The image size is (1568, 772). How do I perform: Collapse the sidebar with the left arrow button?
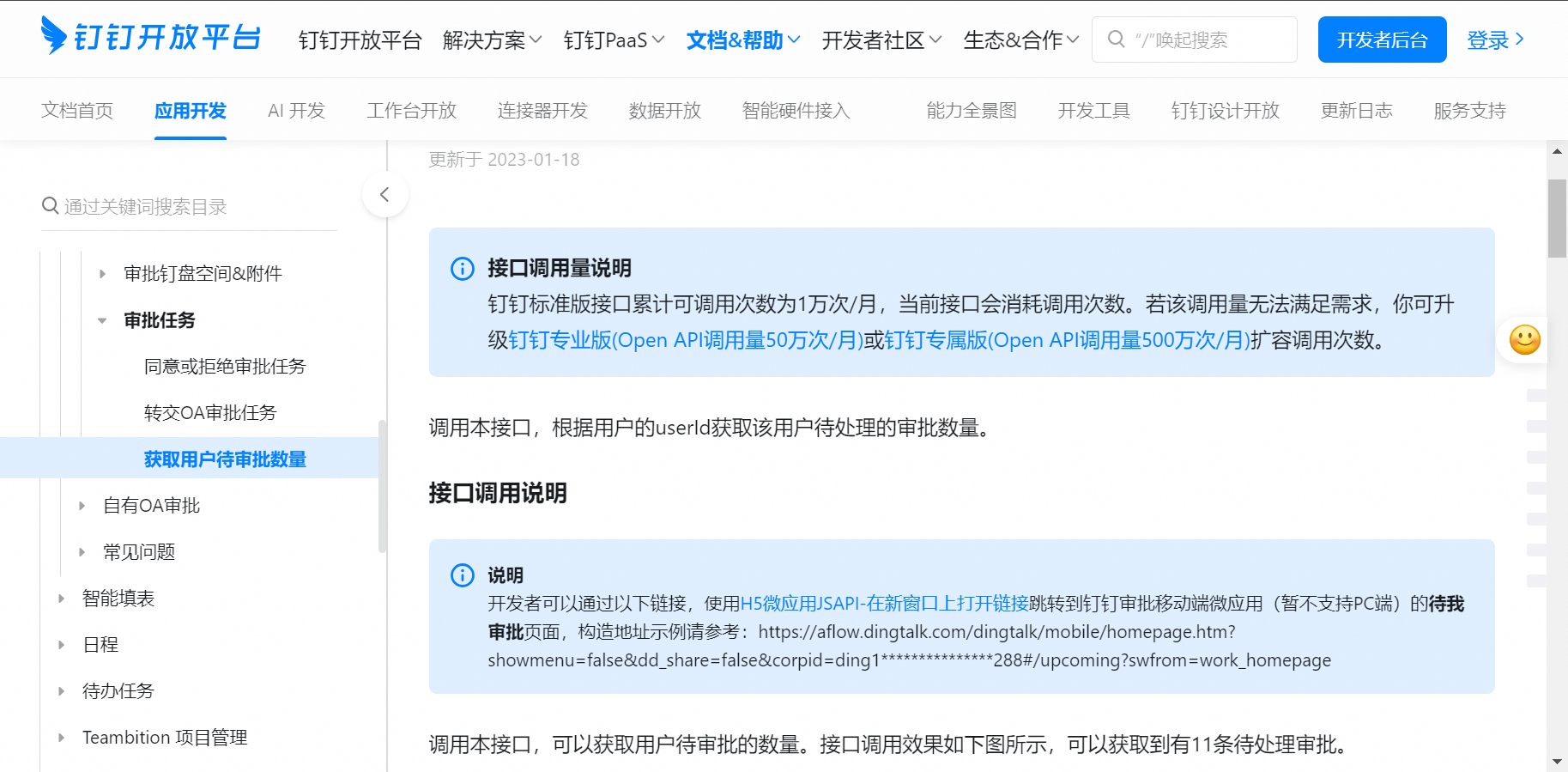385,195
